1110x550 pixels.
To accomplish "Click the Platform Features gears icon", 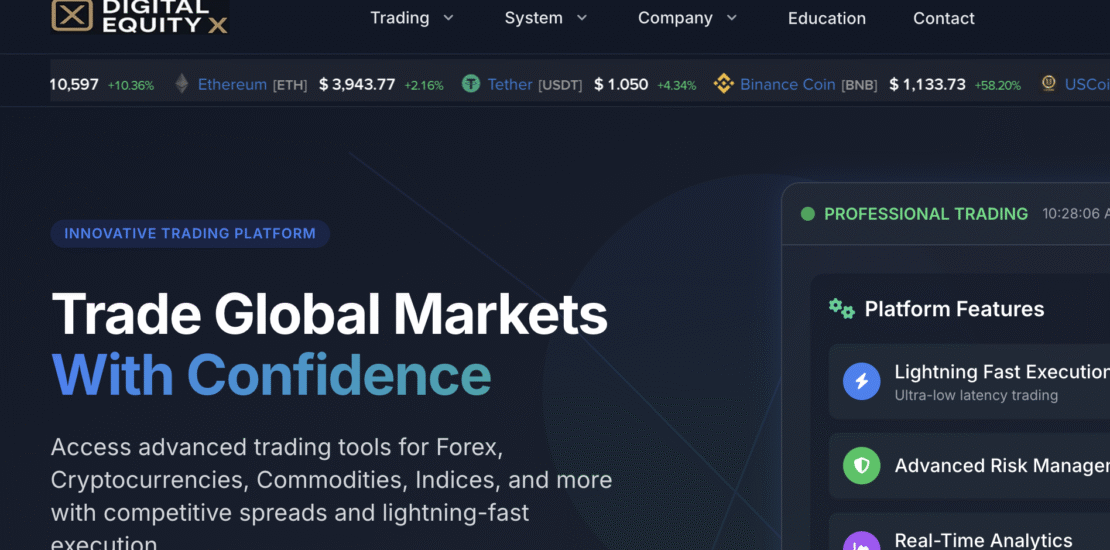I will tap(841, 309).
